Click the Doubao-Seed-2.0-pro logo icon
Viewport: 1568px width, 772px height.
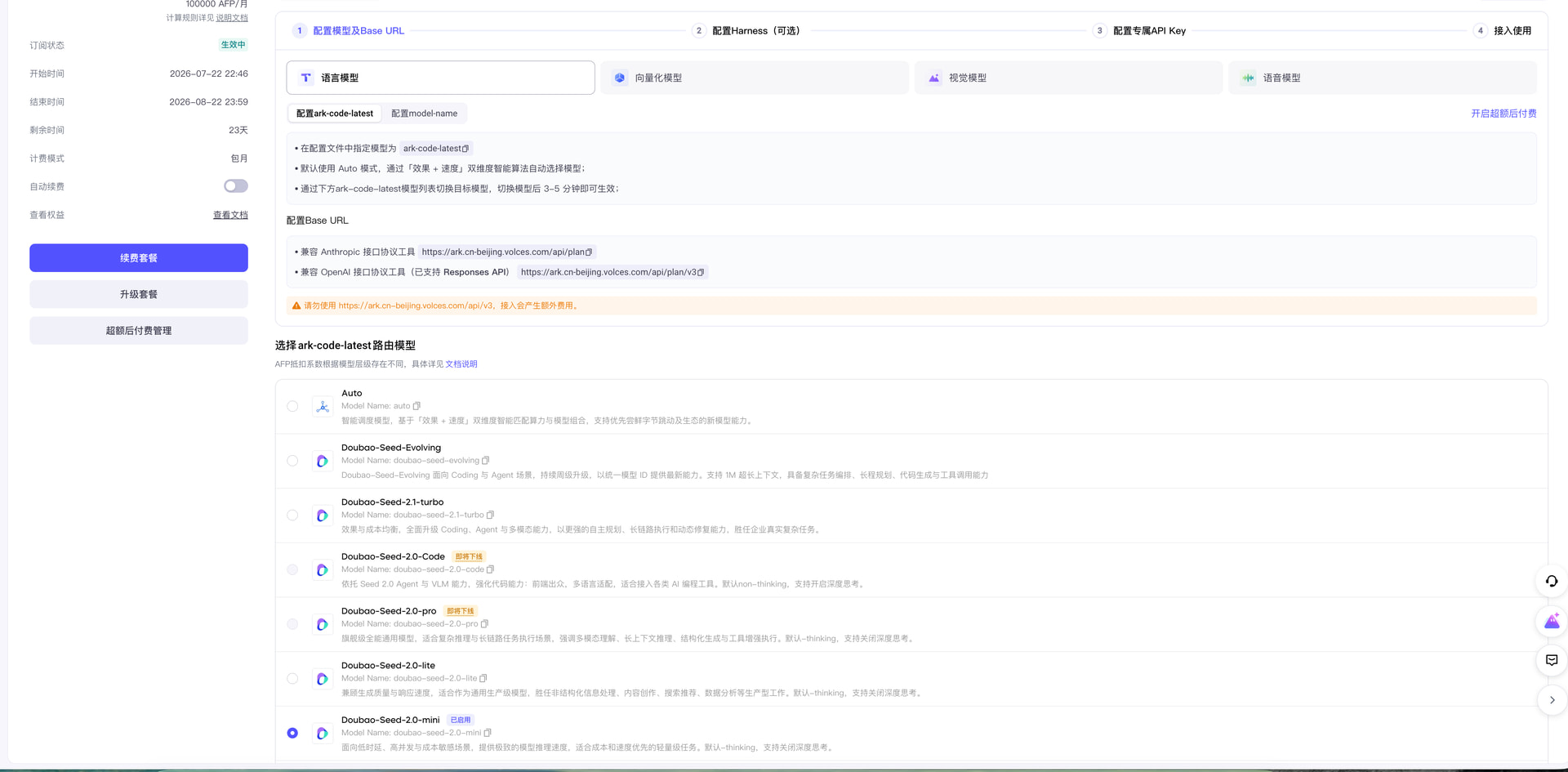(x=323, y=624)
